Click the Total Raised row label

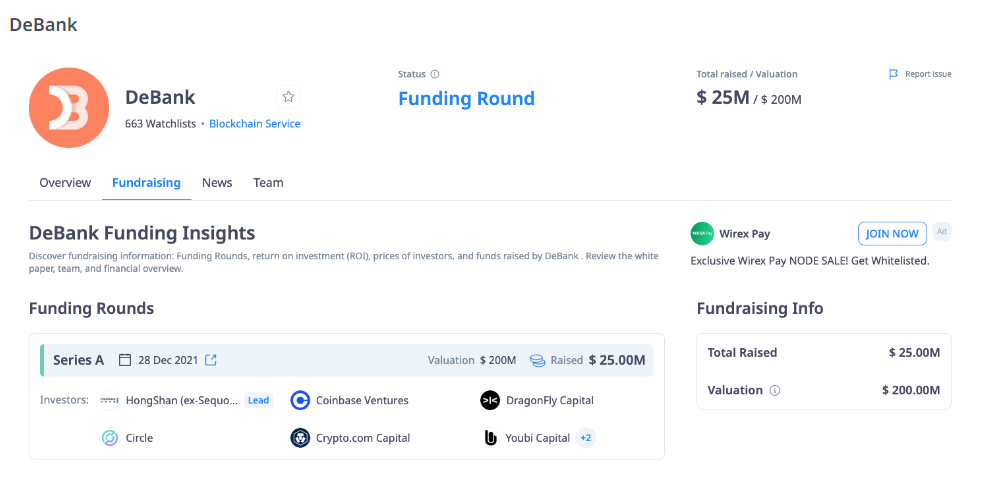point(742,353)
